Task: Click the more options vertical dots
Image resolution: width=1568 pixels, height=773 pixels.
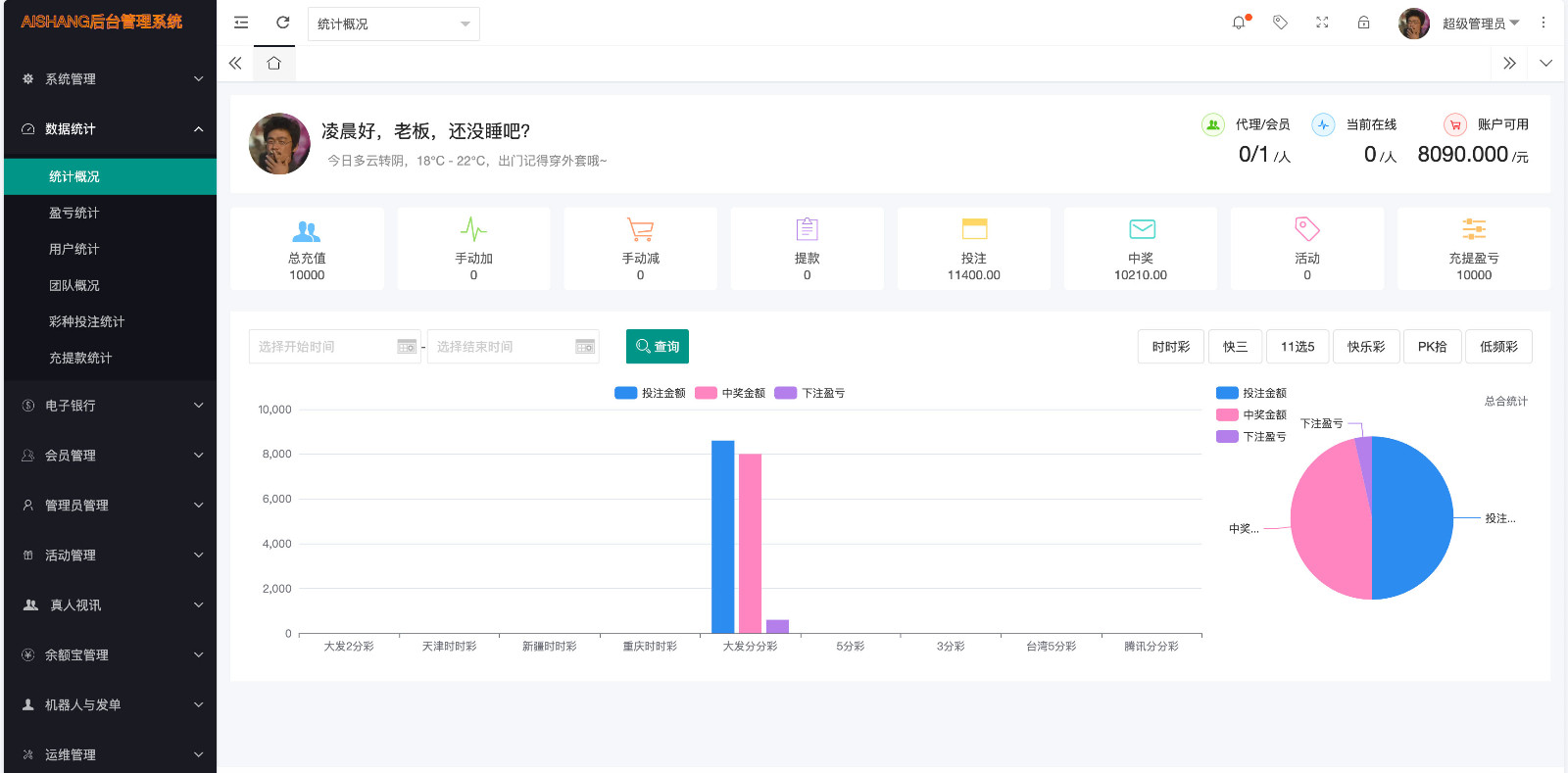Action: 1543,23
